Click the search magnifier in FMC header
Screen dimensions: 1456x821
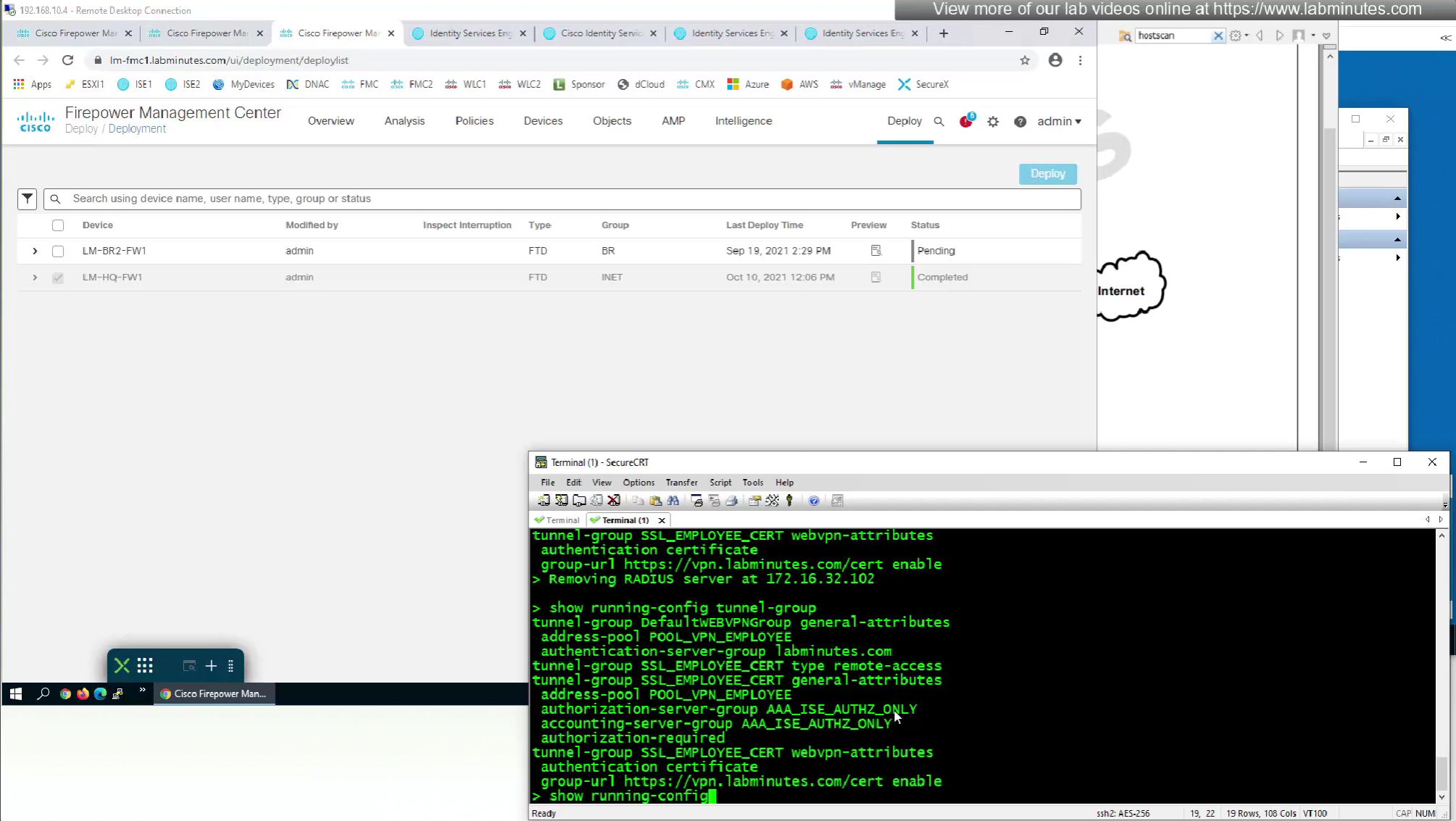point(939,122)
